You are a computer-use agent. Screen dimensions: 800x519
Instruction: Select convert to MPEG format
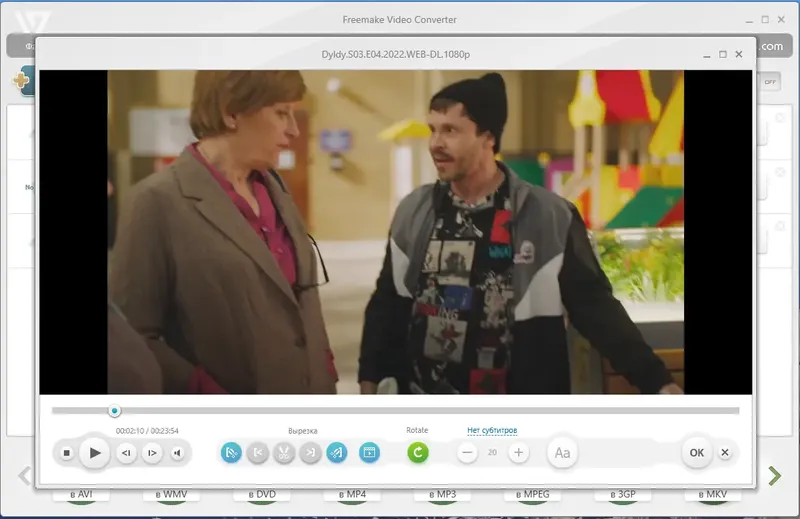(x=533, y=496)
